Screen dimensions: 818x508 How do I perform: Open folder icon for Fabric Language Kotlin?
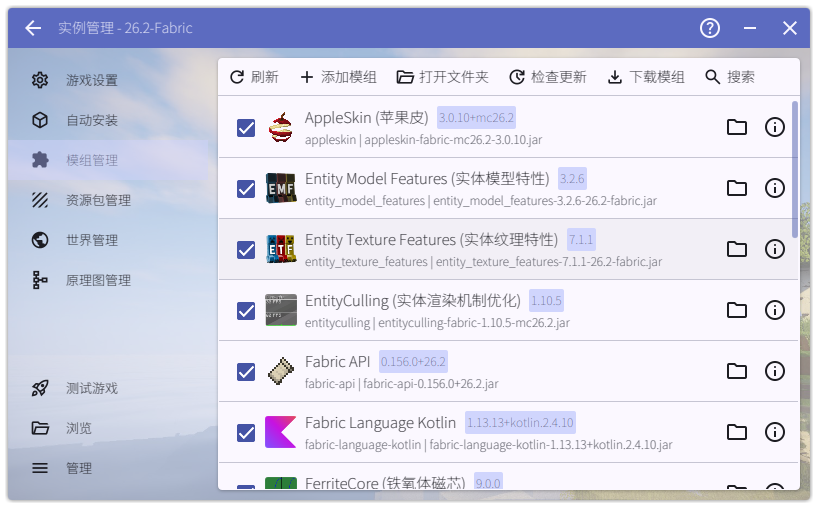pyautogui.click(x=737, y=432)
